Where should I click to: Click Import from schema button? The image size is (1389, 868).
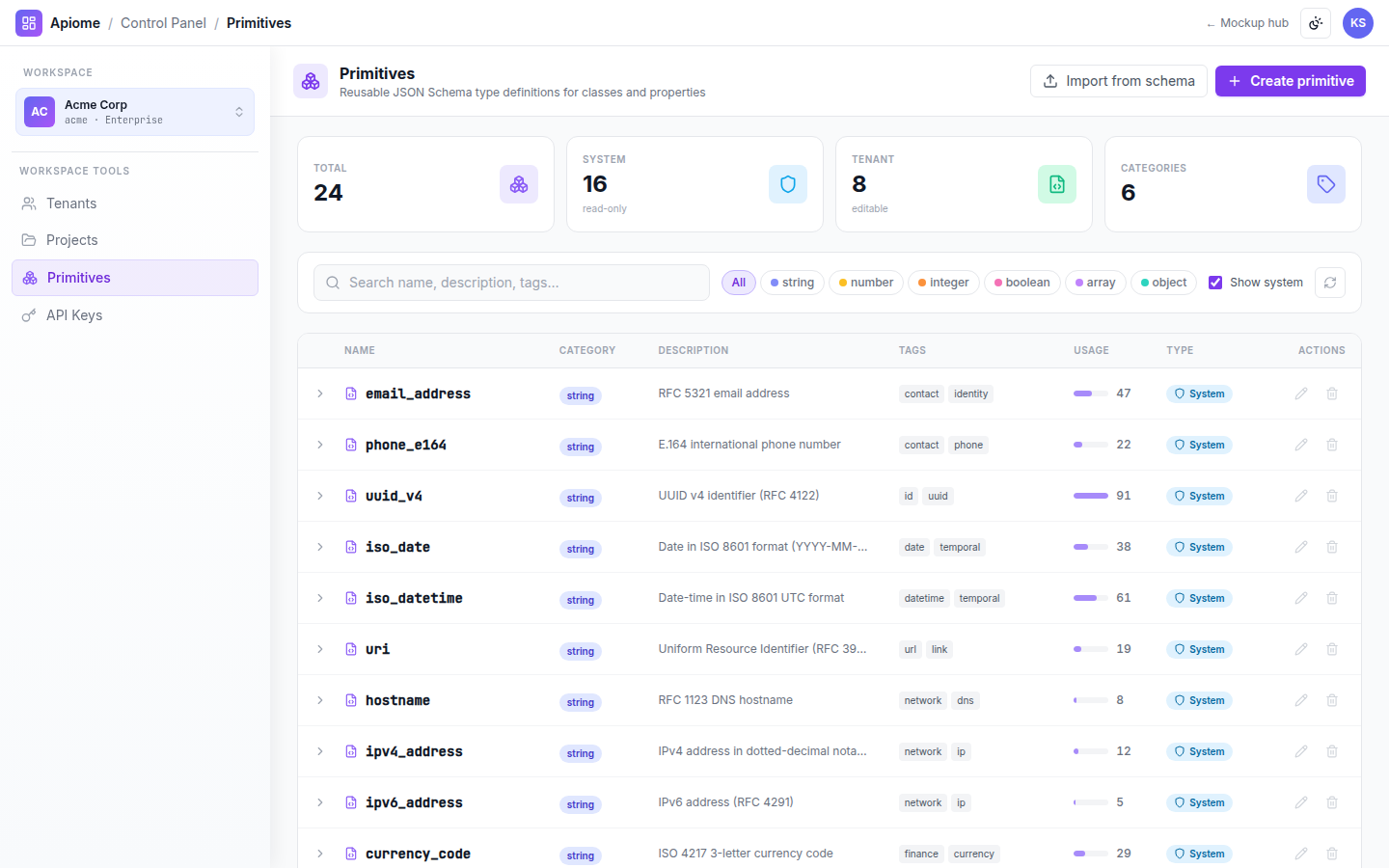coord(1119,81)
